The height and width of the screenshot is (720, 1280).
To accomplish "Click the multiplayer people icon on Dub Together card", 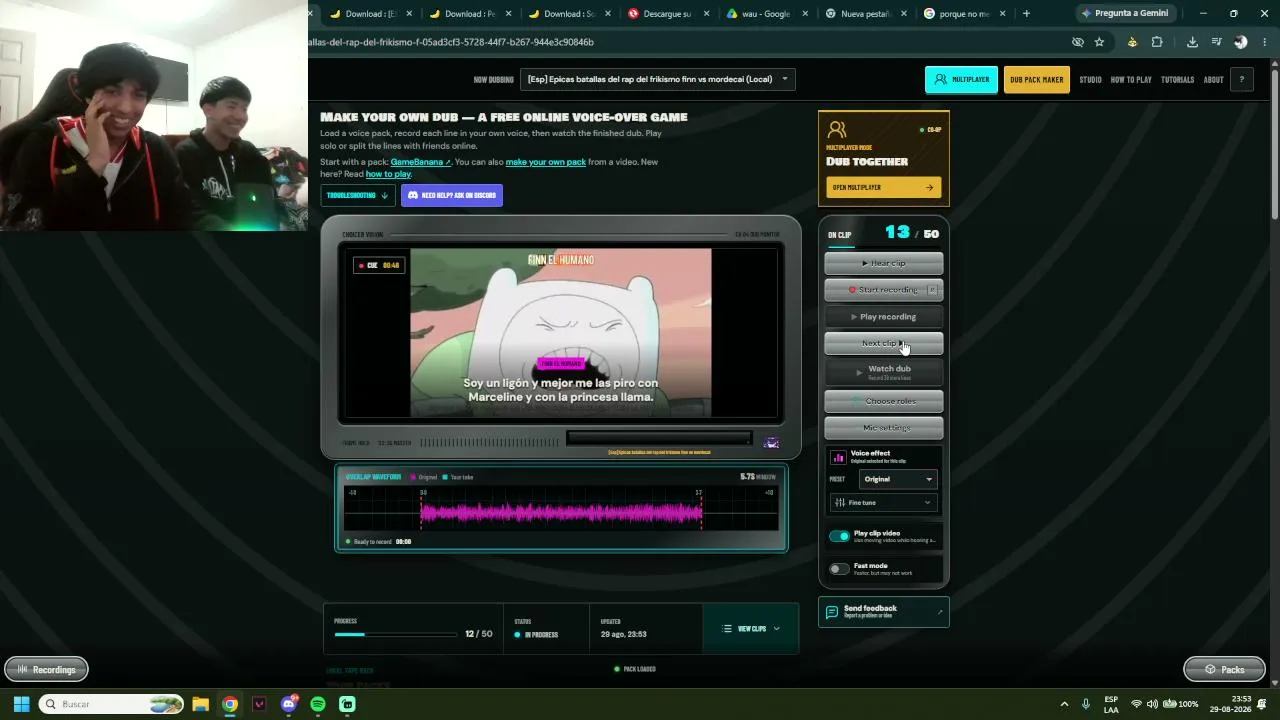I will (837, 130).
